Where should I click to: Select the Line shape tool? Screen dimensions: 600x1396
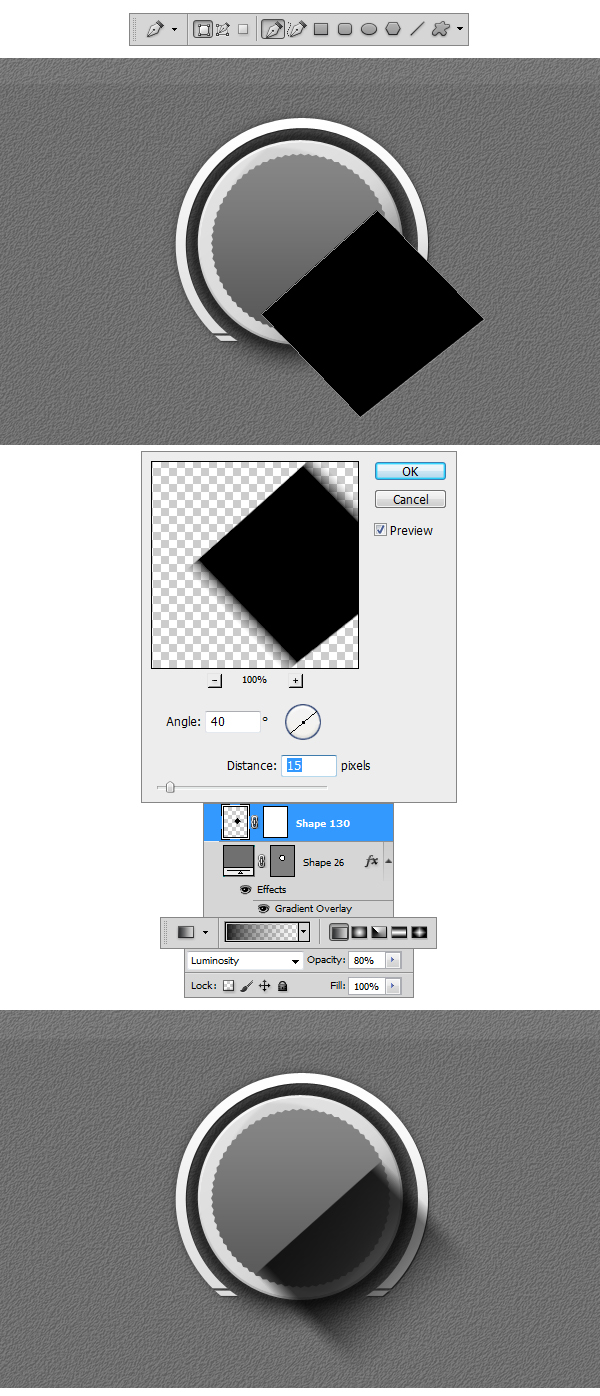(417, 30)
